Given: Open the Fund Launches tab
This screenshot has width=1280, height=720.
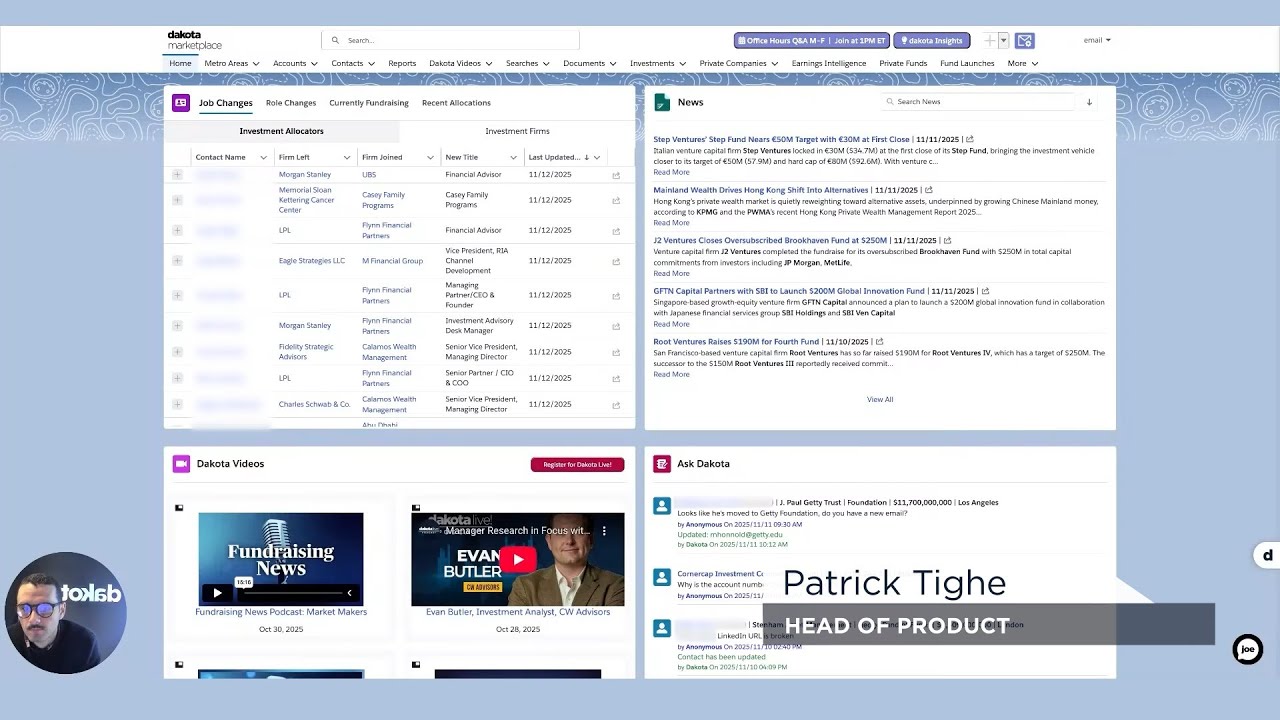Looking at the screenshot, I should [967, 63].
